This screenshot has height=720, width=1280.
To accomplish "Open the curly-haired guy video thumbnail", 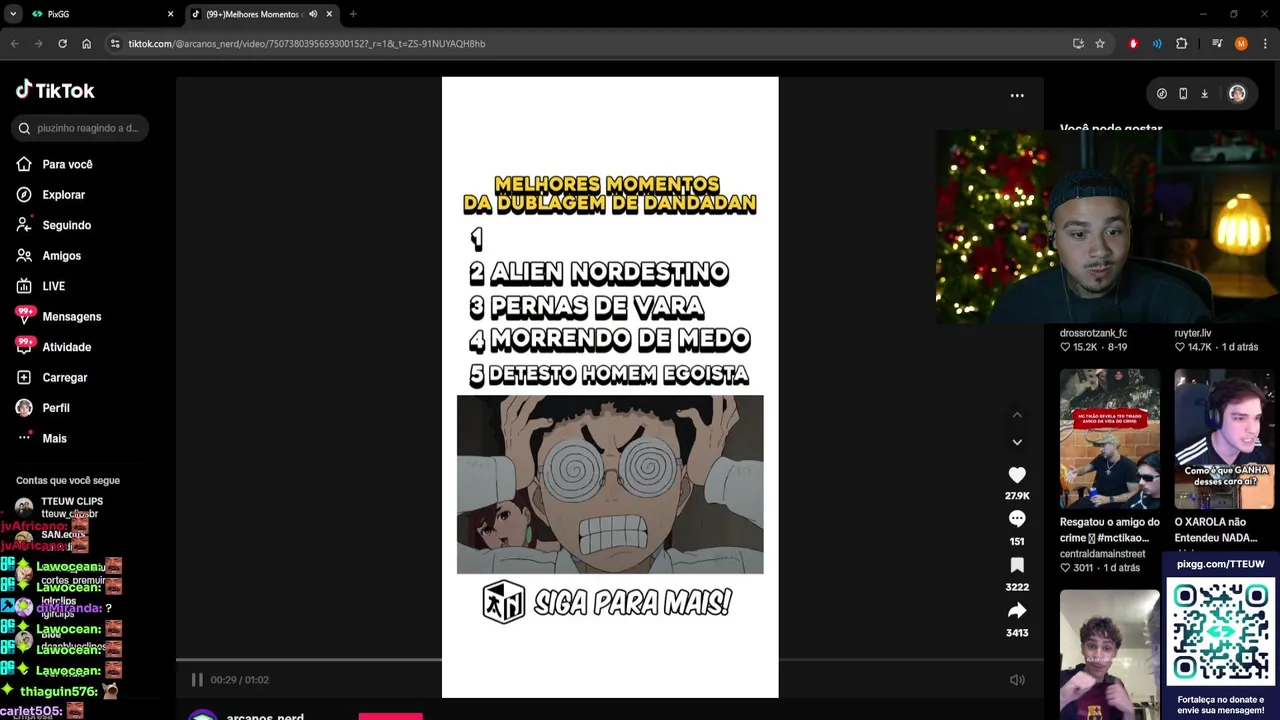I will pos(1110,654).
